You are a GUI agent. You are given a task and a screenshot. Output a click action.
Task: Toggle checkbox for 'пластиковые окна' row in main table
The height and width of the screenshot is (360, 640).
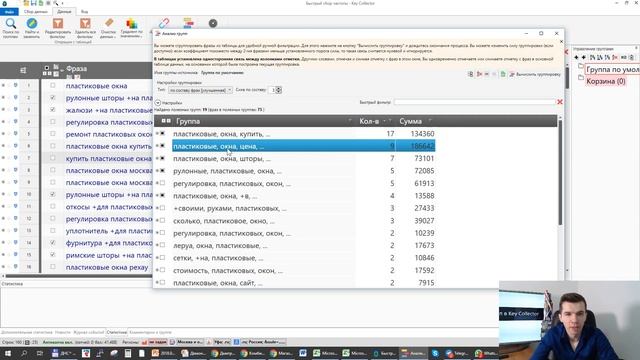(x=53, y=85)
